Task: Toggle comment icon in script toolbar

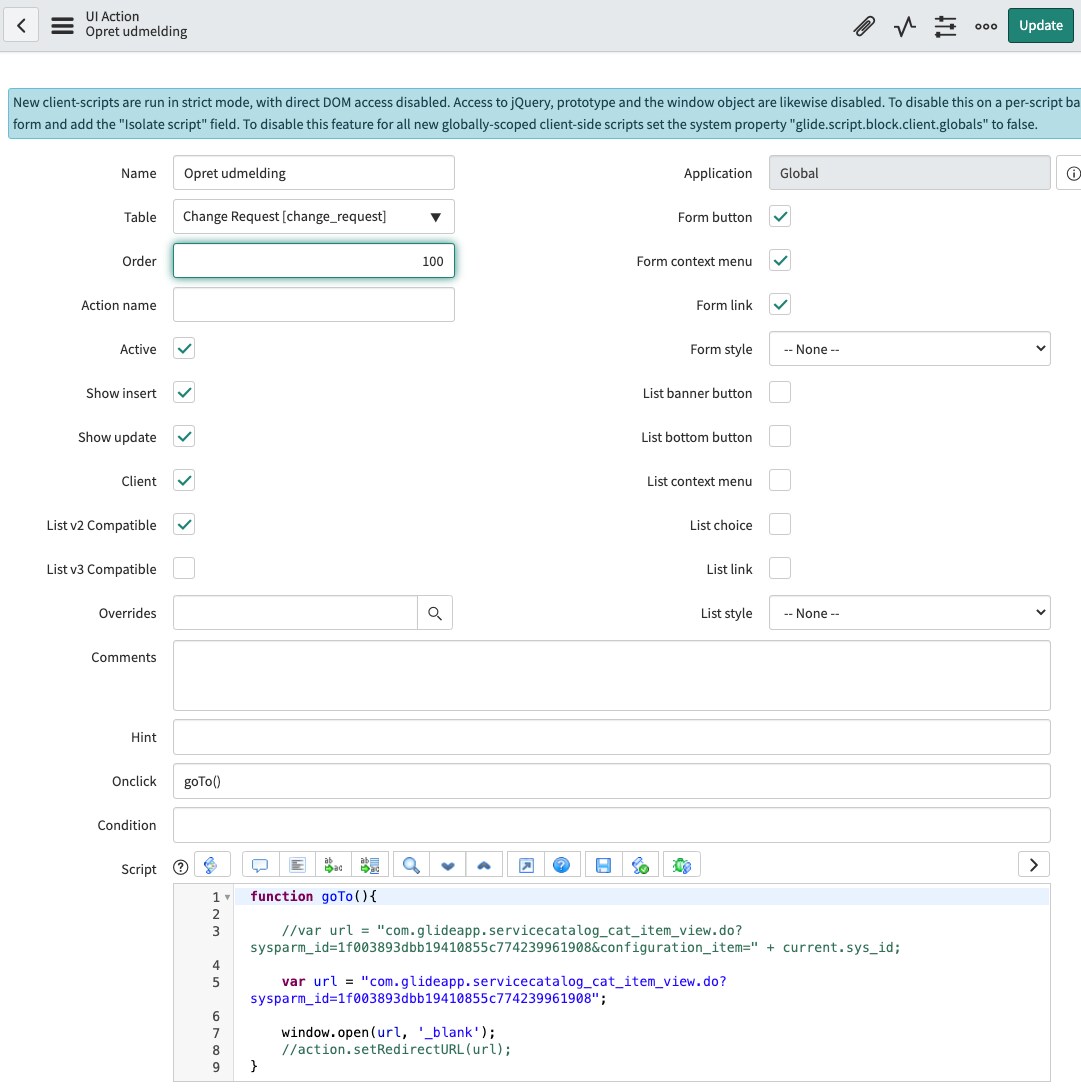Action: point(260,865)
